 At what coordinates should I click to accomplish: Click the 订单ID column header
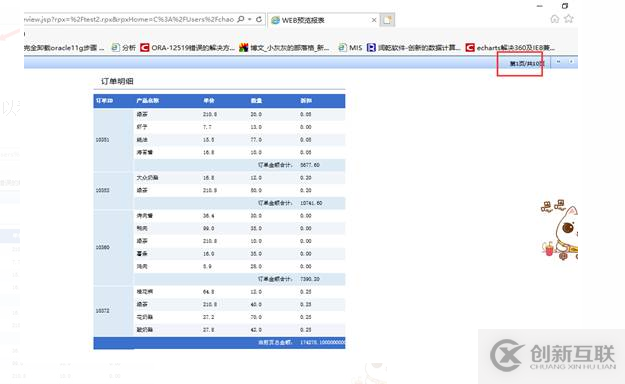[104, 101]
